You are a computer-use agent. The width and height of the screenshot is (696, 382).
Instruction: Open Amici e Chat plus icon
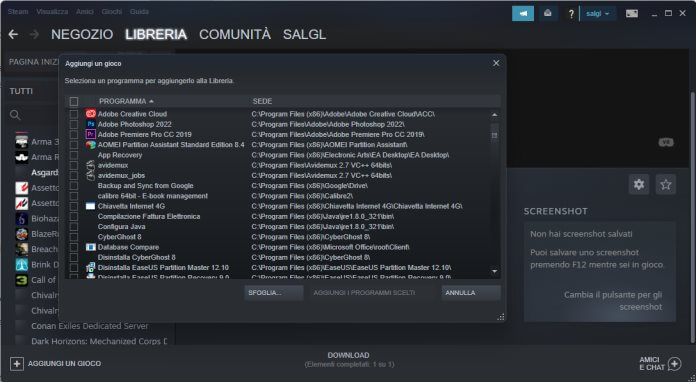click(x=674, y=364)
